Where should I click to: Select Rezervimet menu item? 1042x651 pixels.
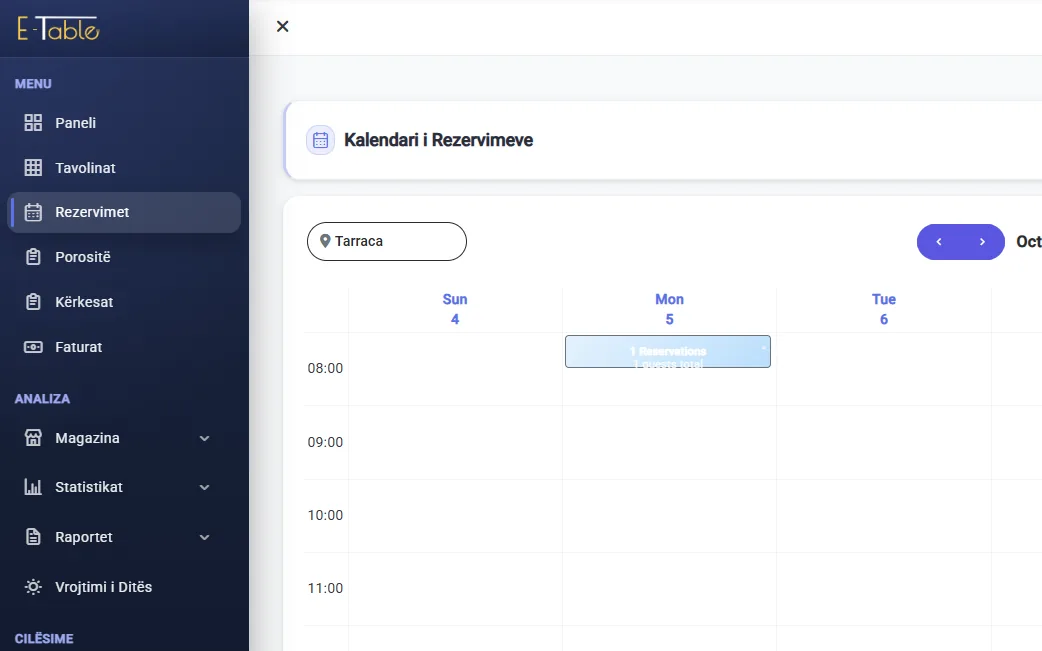click(124, 212)
